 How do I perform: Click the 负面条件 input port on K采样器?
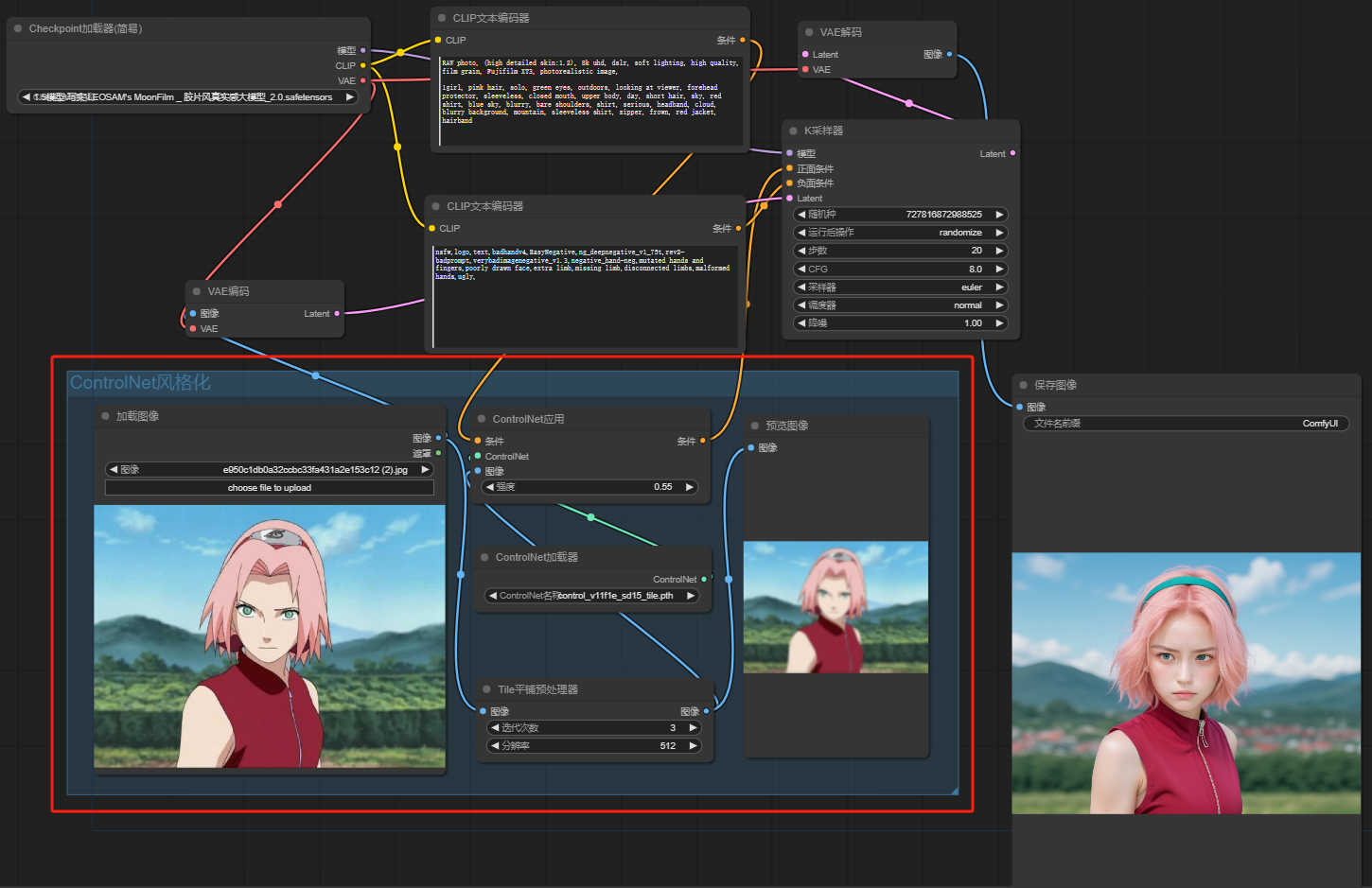[789, 183]
